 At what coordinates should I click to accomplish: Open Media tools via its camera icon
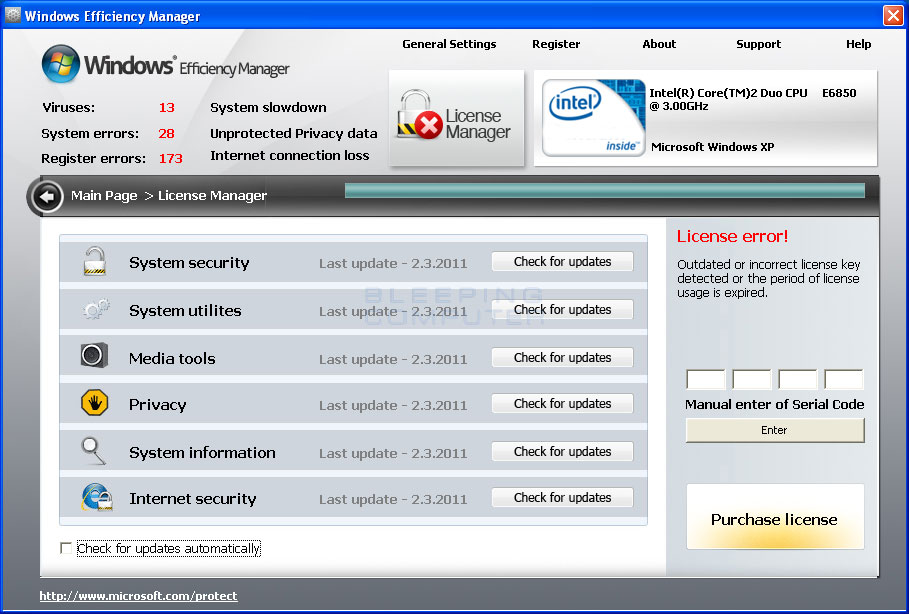[93, 356]
